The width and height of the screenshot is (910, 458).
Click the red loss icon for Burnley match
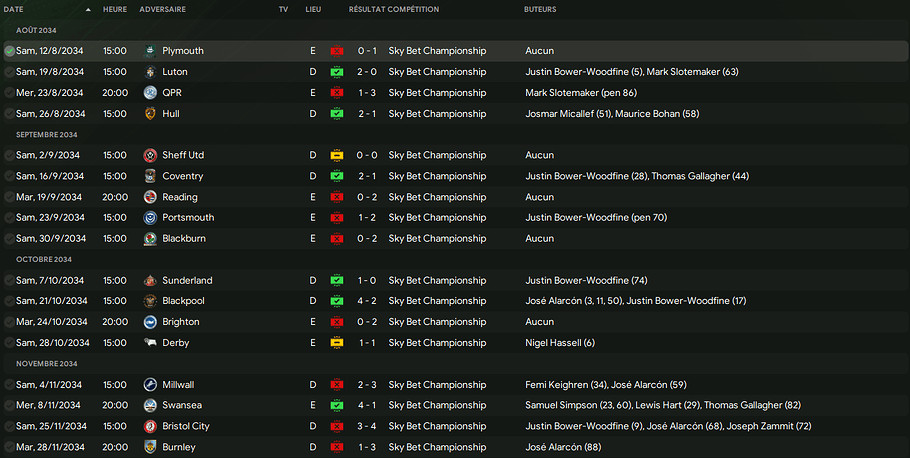pos(337,447)
